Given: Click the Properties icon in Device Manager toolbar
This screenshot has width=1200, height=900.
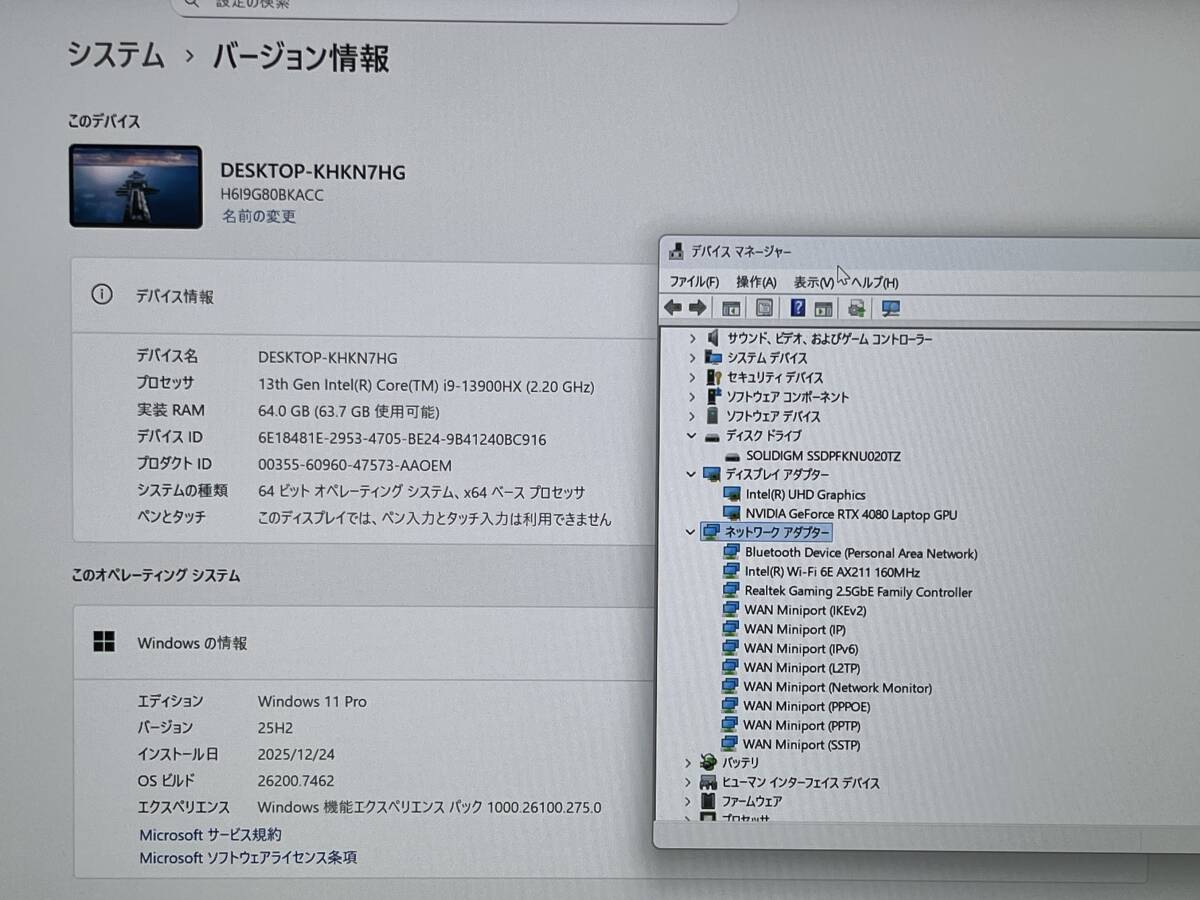Looking at the screenshot, I should (765, 308).
